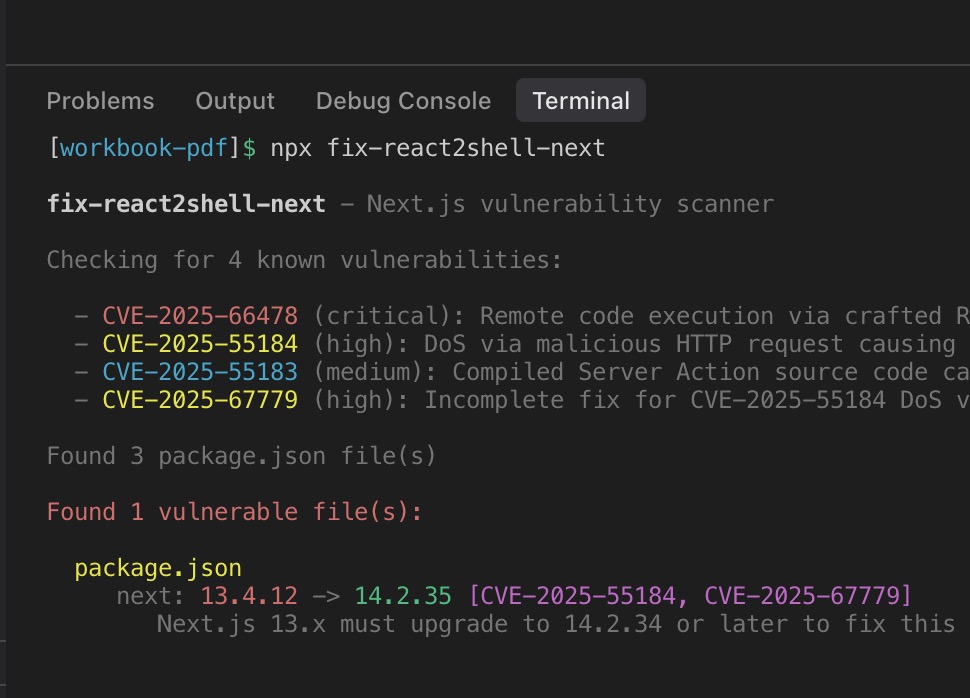Viewport: 970px width, 698px height.
Task: Click the 'npx fix-react2shell-next' command text
Action: pyautogui.click(x=438, y=149)
